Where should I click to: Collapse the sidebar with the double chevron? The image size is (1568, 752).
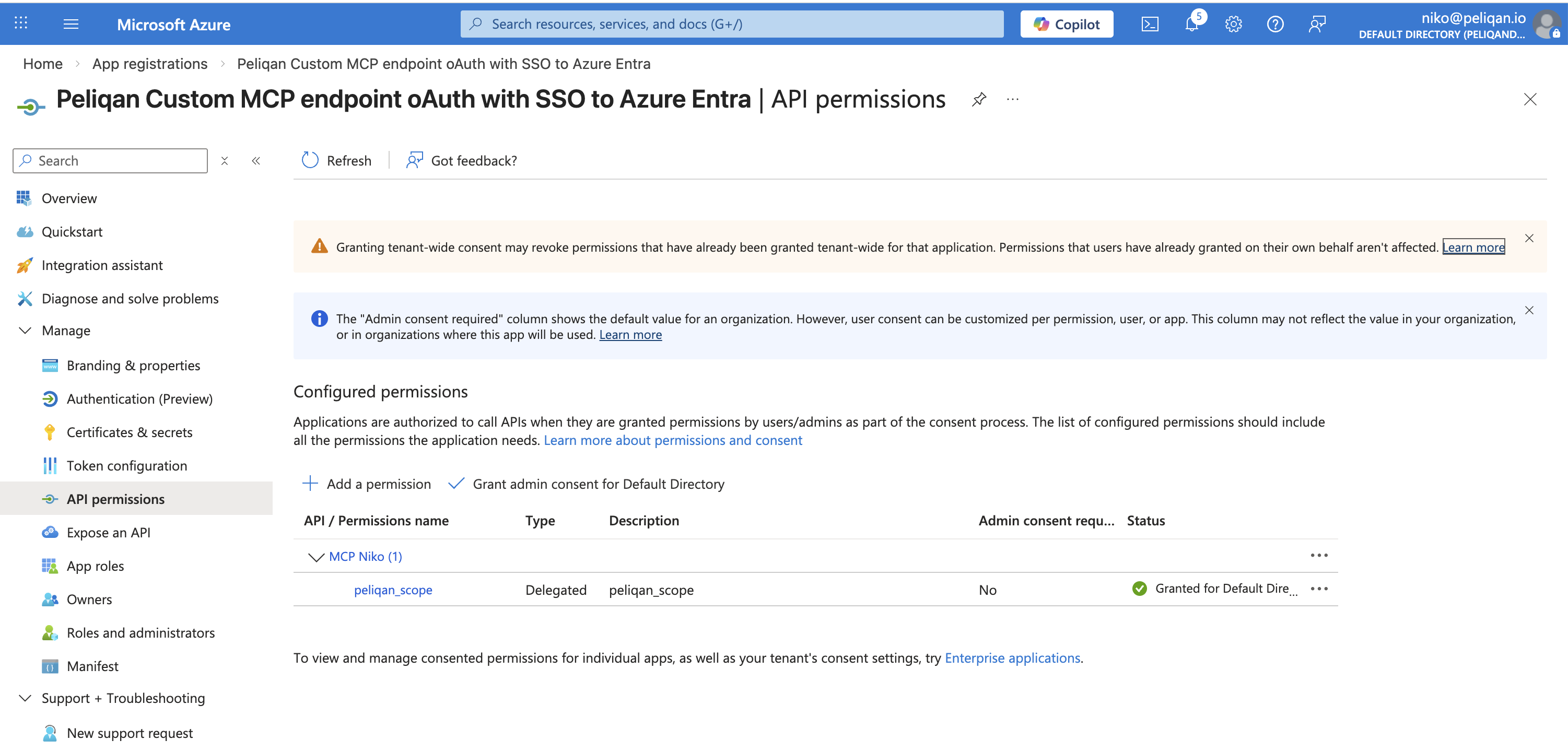pyautogui.click(x=256, y=161)
